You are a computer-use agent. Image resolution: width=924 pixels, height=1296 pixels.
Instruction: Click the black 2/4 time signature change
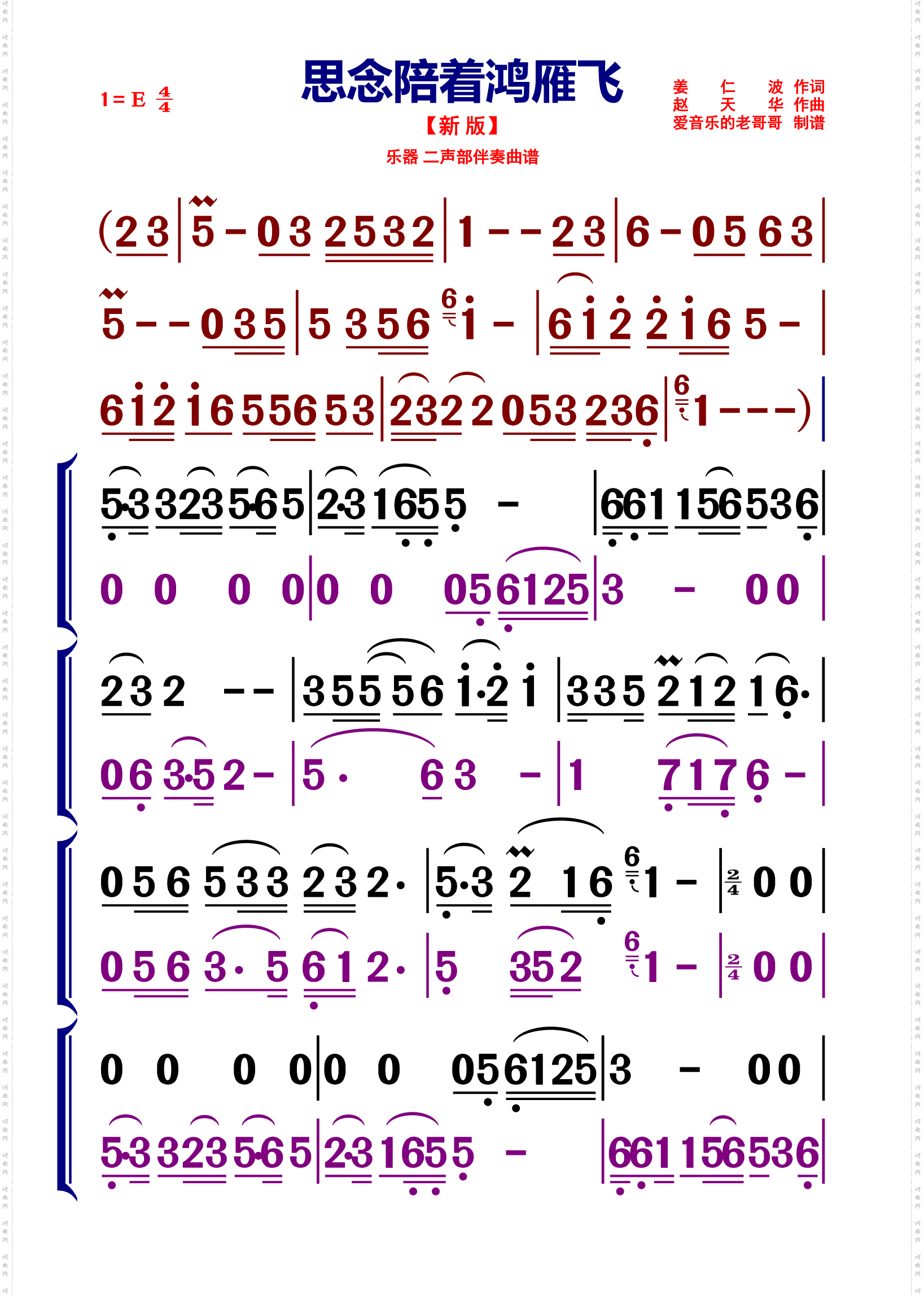[733, 882]
